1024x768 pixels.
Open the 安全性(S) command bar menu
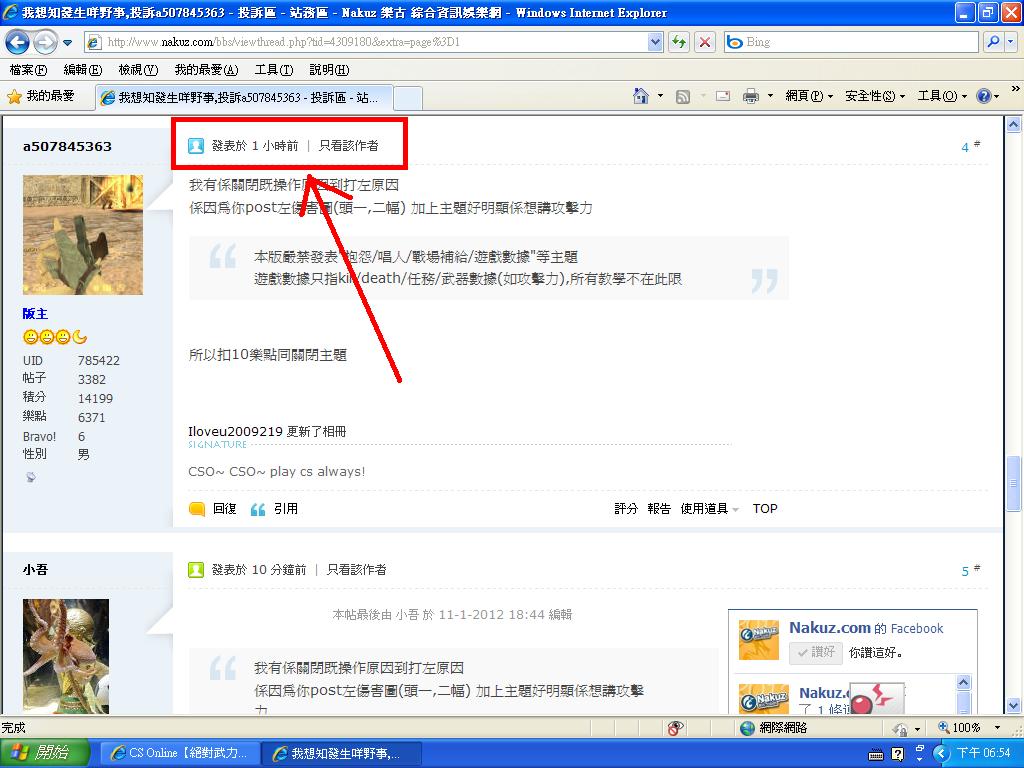[x=874, y=97]
